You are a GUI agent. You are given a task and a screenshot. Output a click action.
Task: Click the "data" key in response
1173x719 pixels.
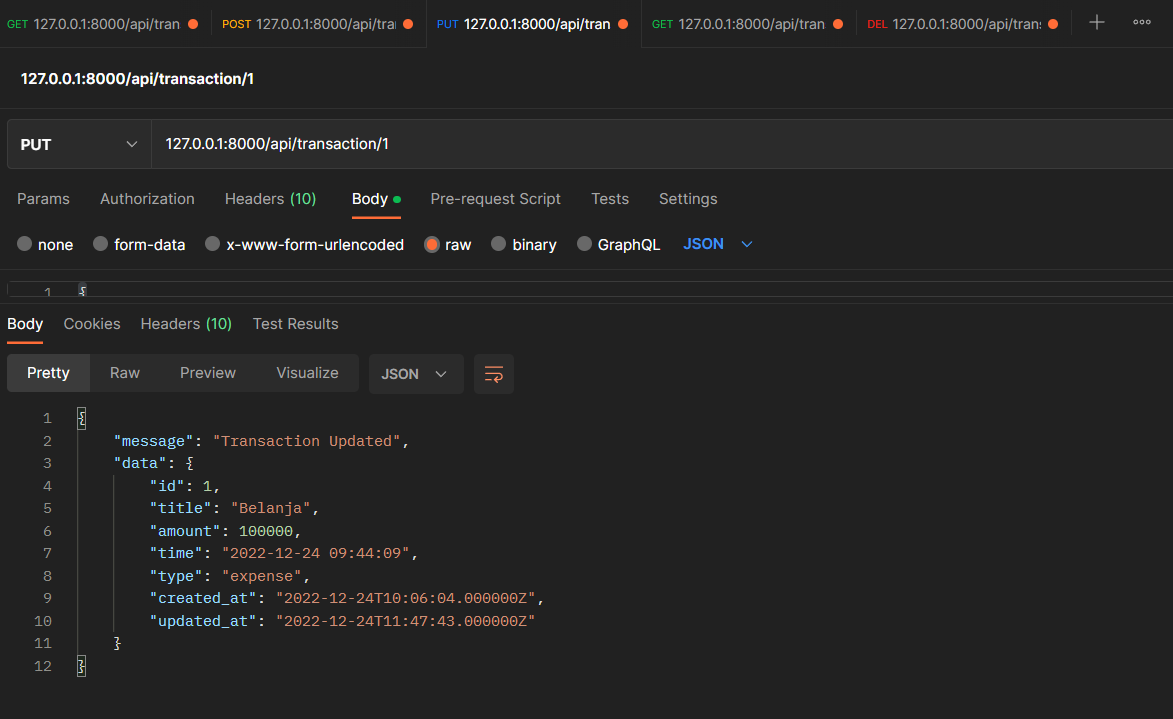140,463
